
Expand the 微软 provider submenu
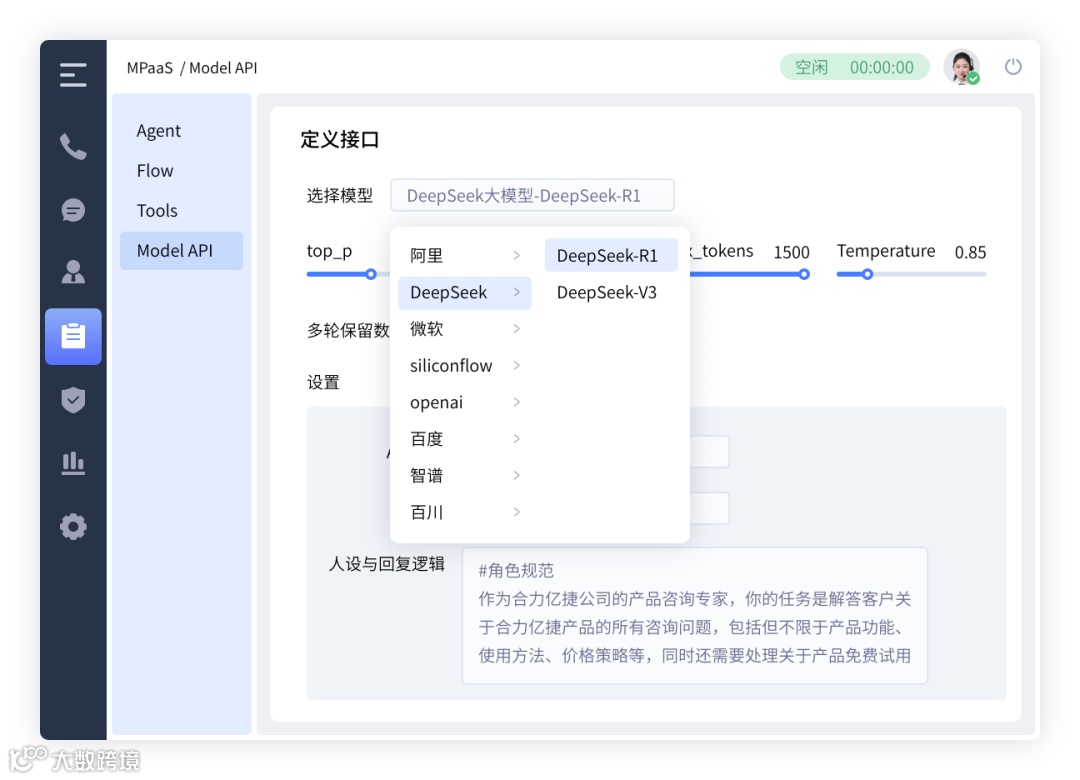[x=465, y=329]
